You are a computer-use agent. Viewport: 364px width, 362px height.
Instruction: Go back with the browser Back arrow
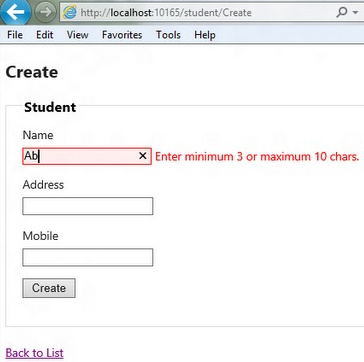pyautogui.click(x=15, y=12)
